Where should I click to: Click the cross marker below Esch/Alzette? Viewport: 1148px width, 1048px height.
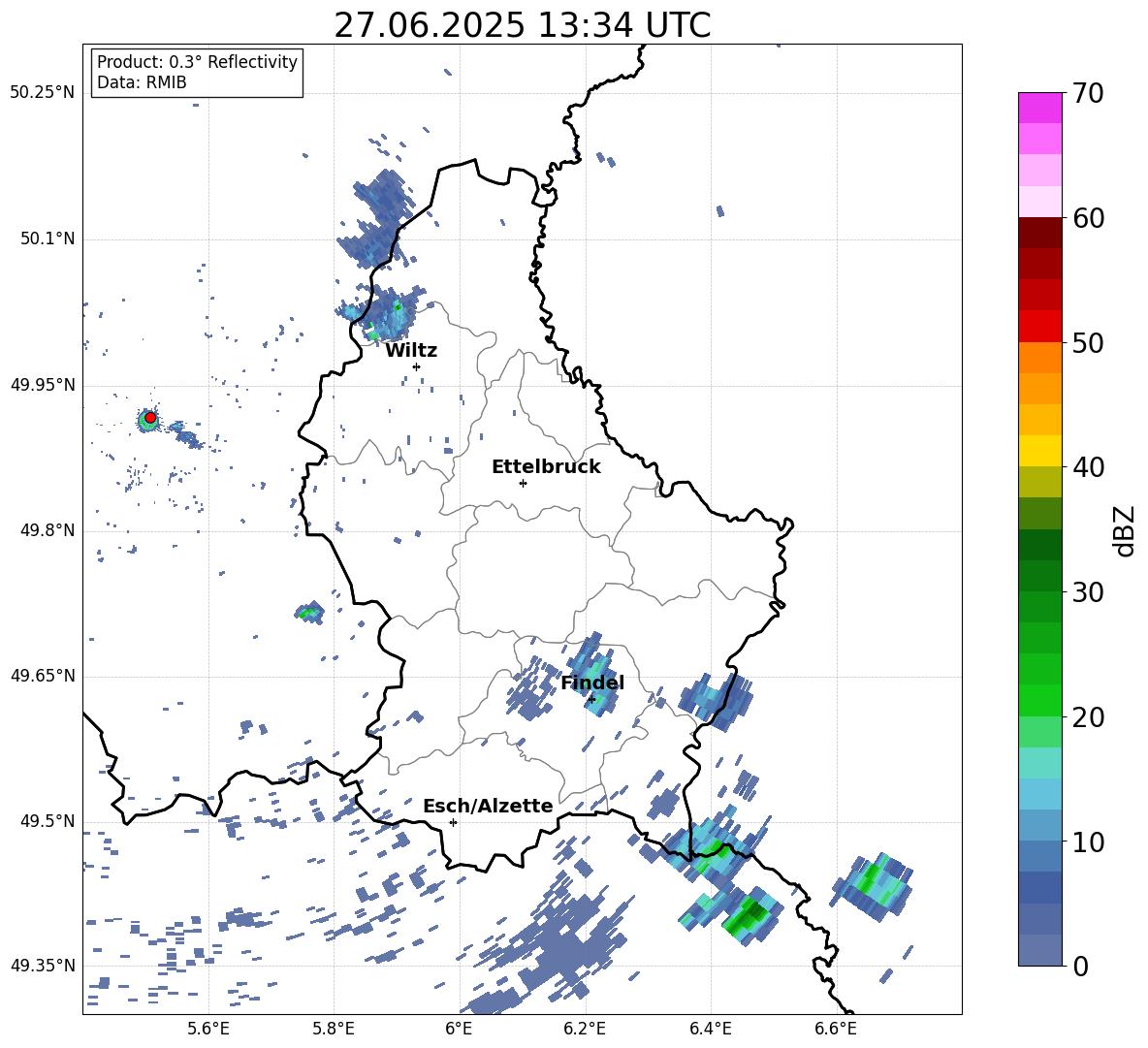[x=453, y=822]
